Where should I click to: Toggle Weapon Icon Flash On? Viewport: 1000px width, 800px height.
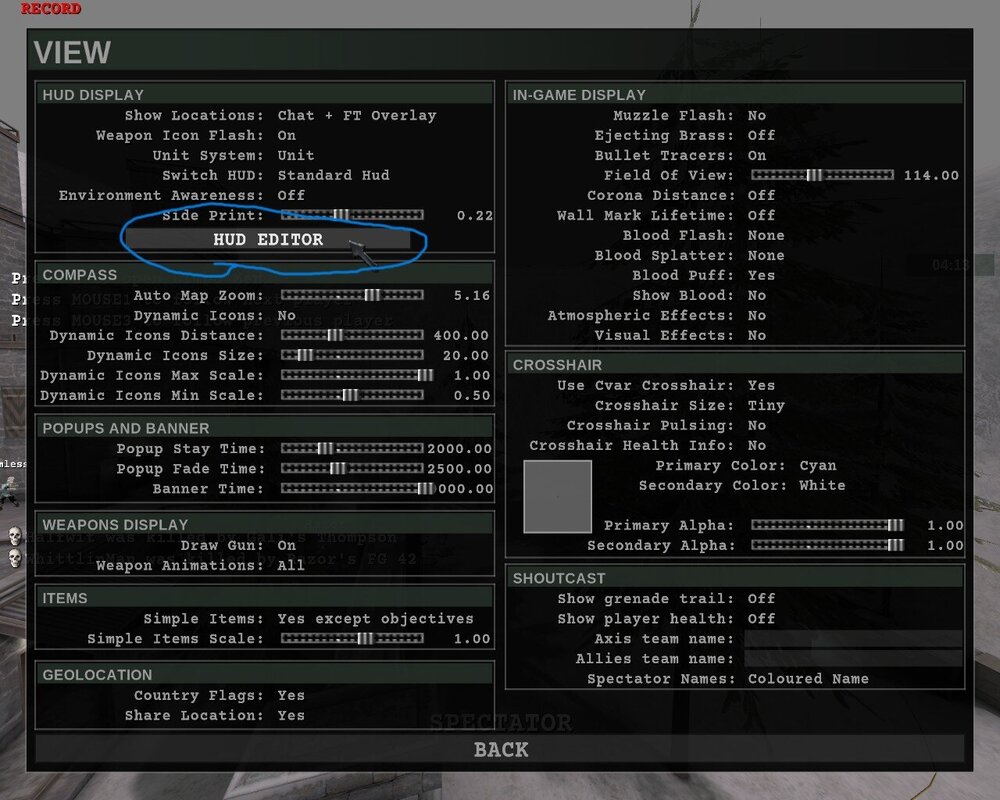point(286,135)
